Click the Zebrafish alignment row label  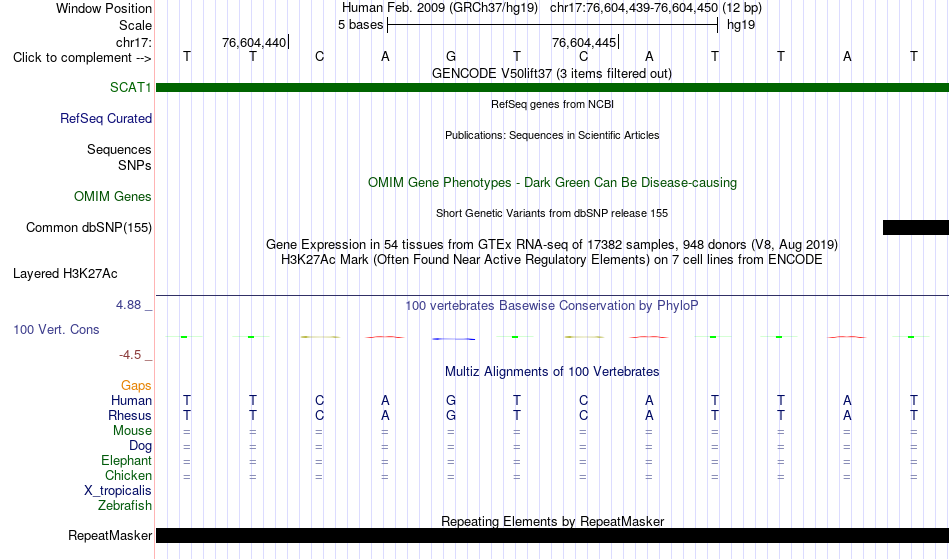coord(125,505)
